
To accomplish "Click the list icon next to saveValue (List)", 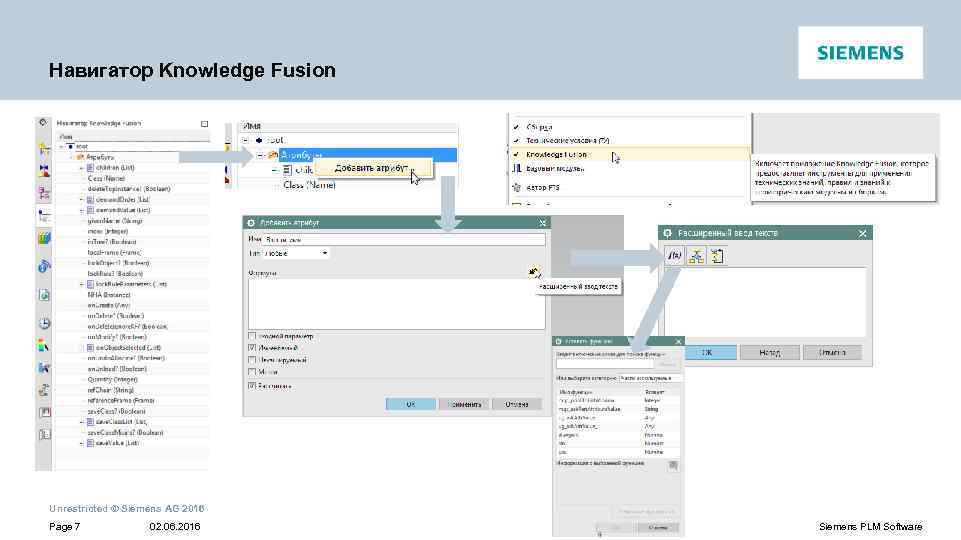I will click(x=90, y=443).
